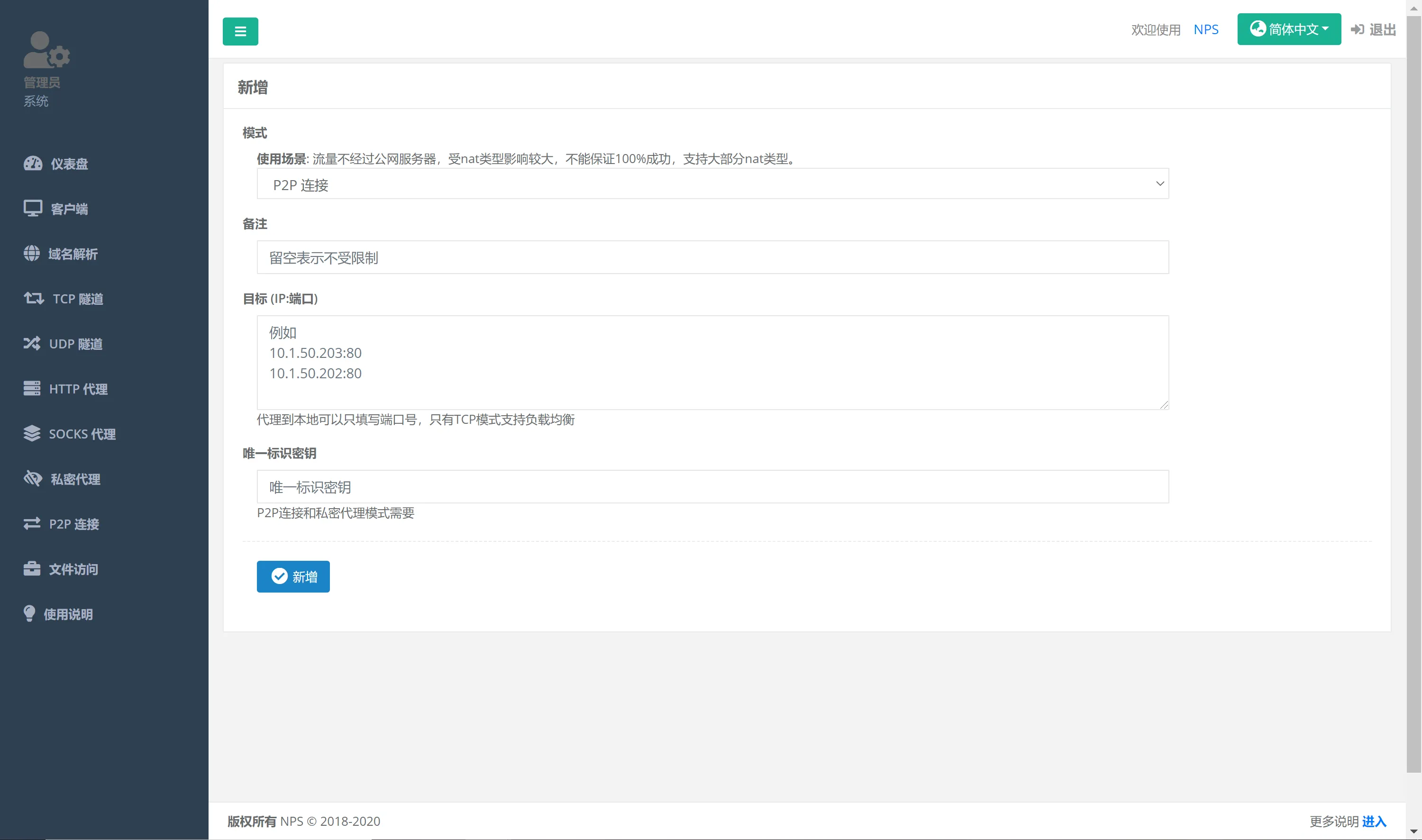Click the 版权所有 NPS © 2018-2020 footer text

pyautogui.click(x=304, y=822)
